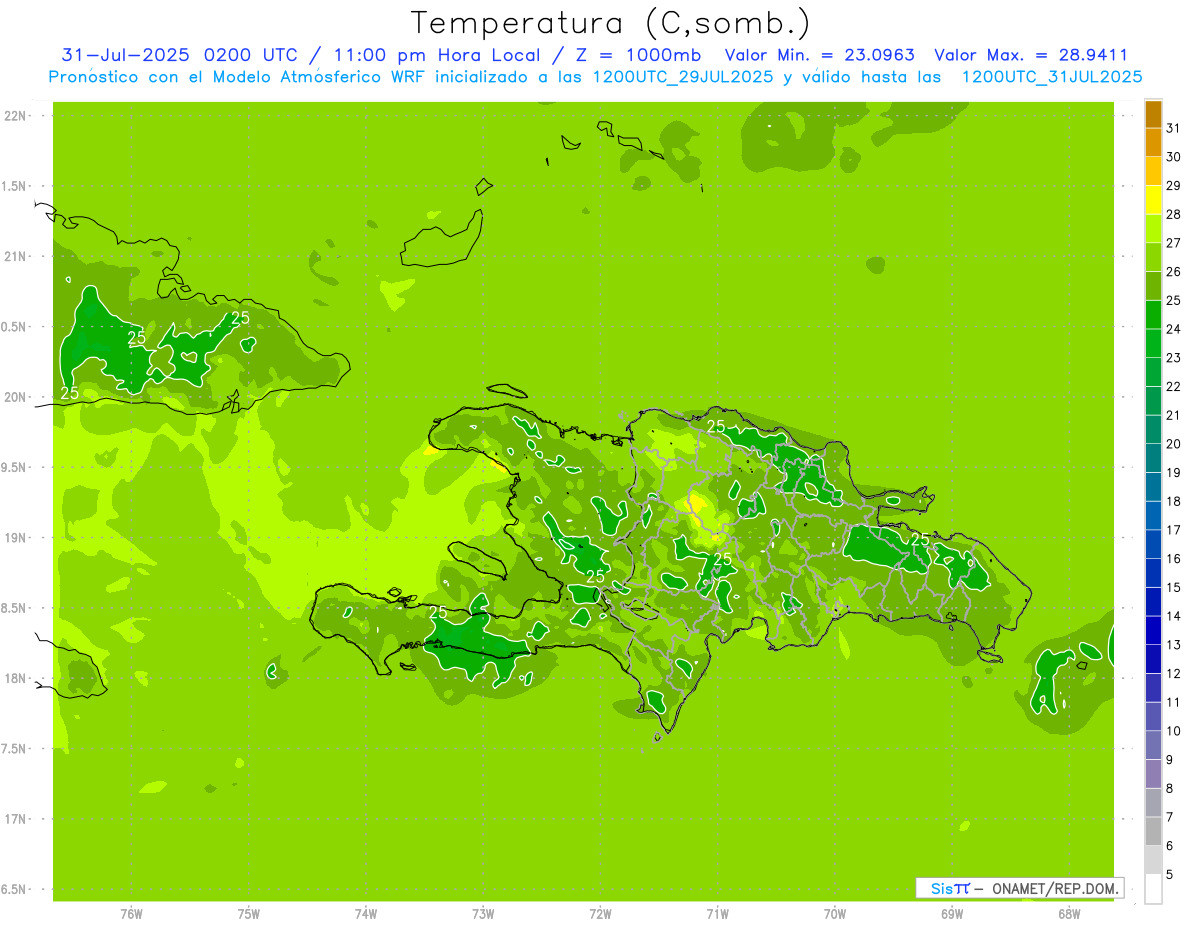Select the '1200UTC_31JUL2025' valid-until time

[1051, 76]
